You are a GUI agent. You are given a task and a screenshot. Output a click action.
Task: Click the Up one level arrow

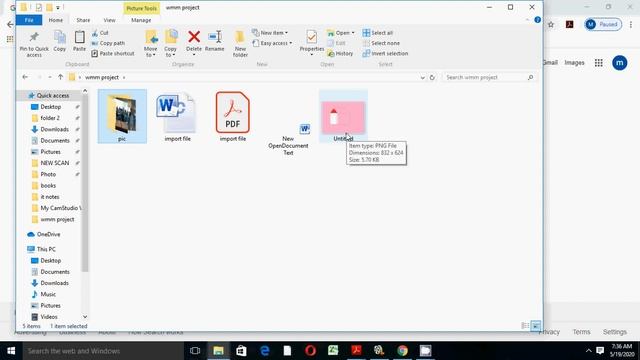(60, 77)
